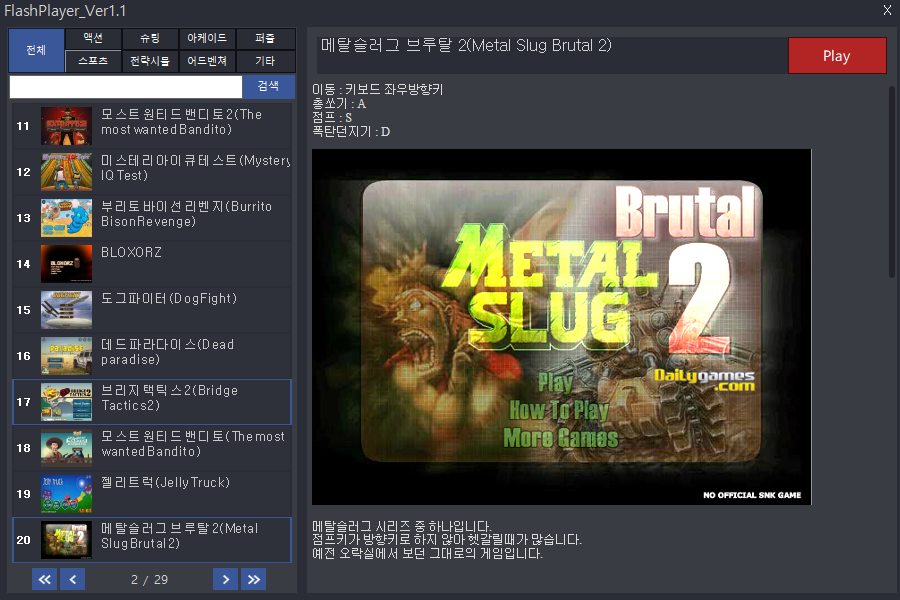Click the controls line '총쏘기 : A'
This screenshot has height=600, width=900.
pyautogui.click(x=339, y=103)
